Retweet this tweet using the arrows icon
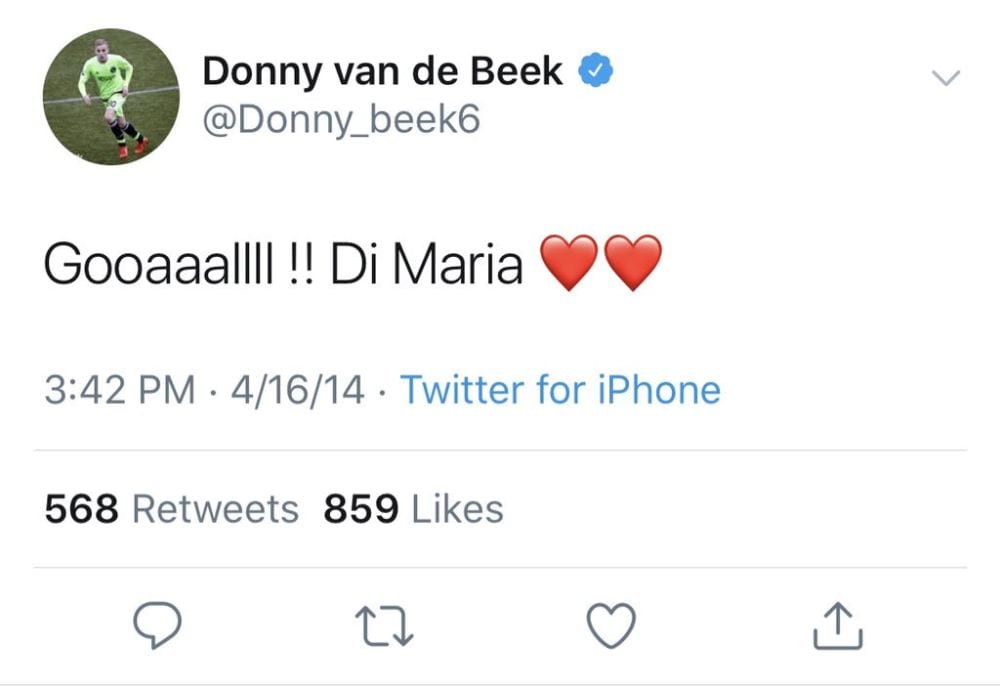 pos(384,627)
